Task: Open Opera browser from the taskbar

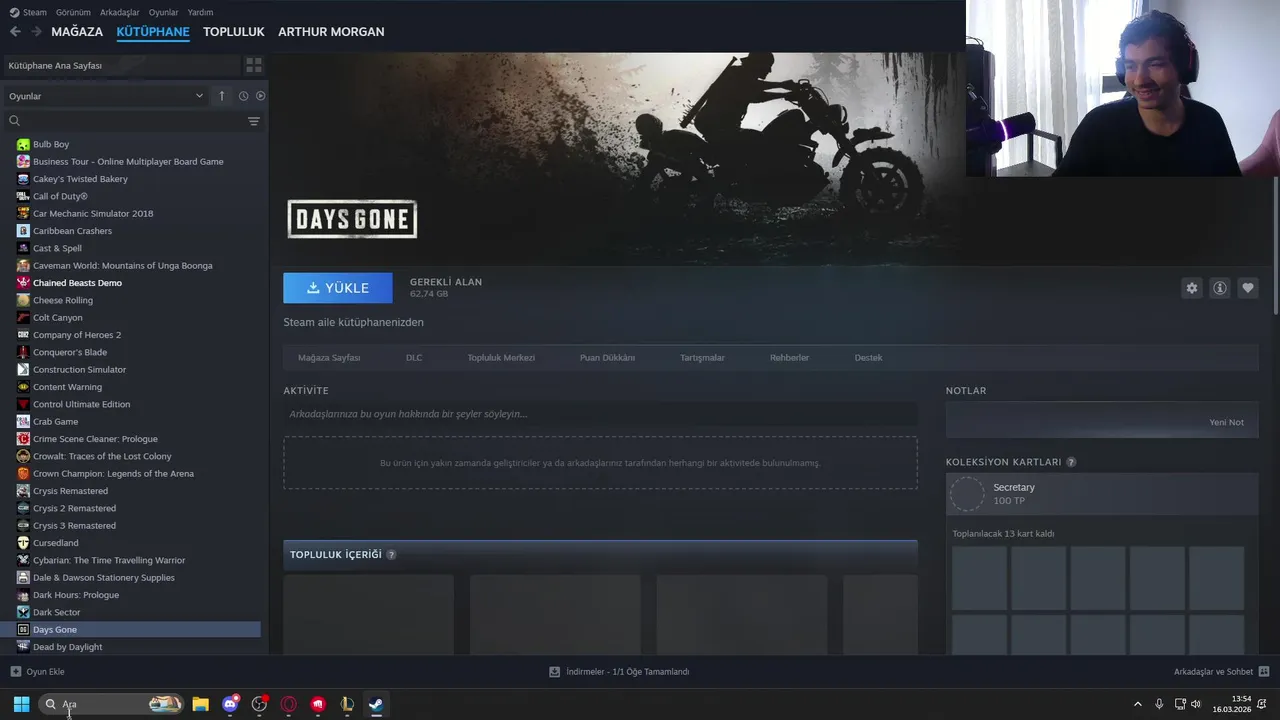Action: click(x=288, y=704)
